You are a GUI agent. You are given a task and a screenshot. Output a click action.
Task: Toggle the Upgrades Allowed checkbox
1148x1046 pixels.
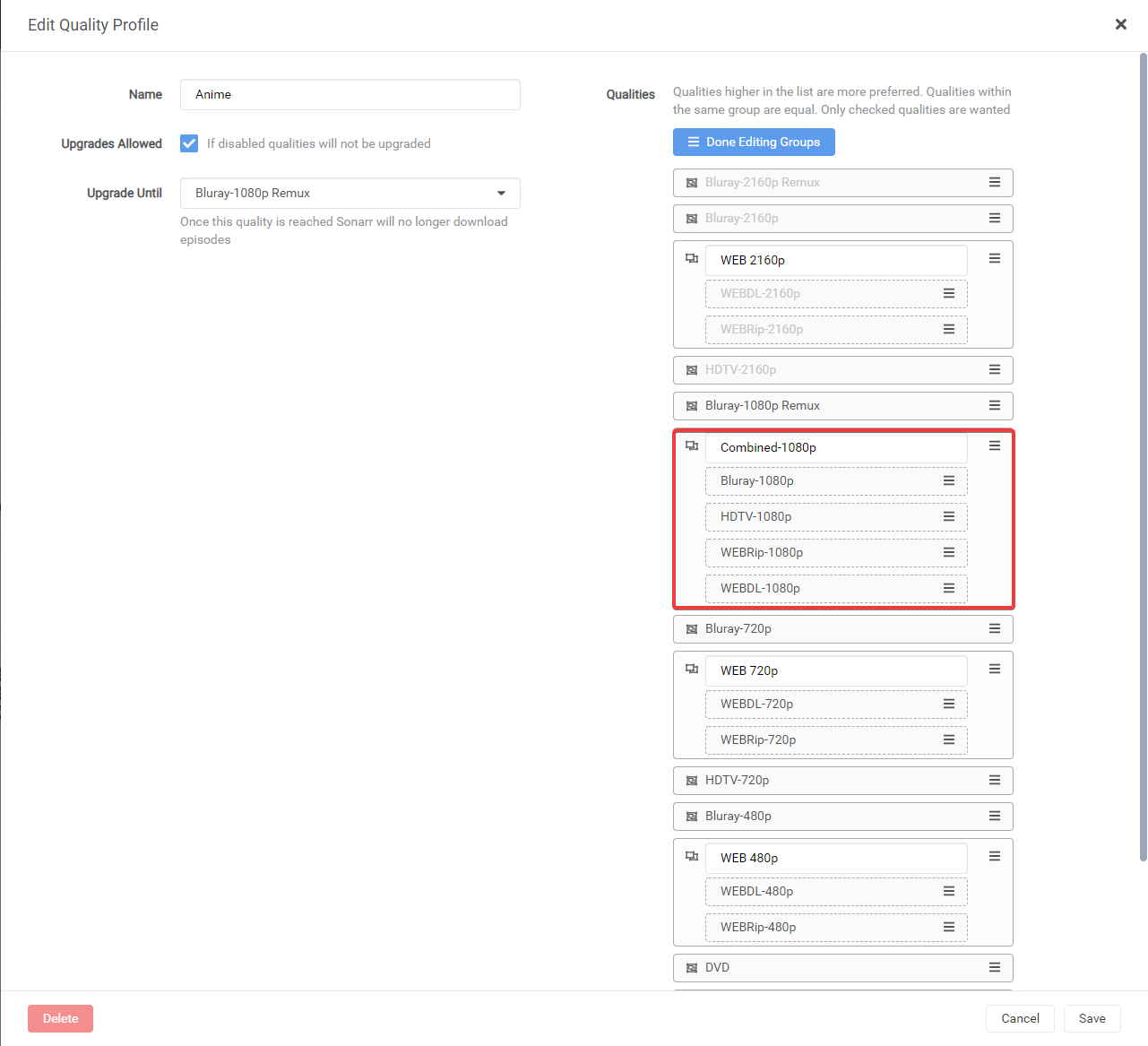[189, 143]
